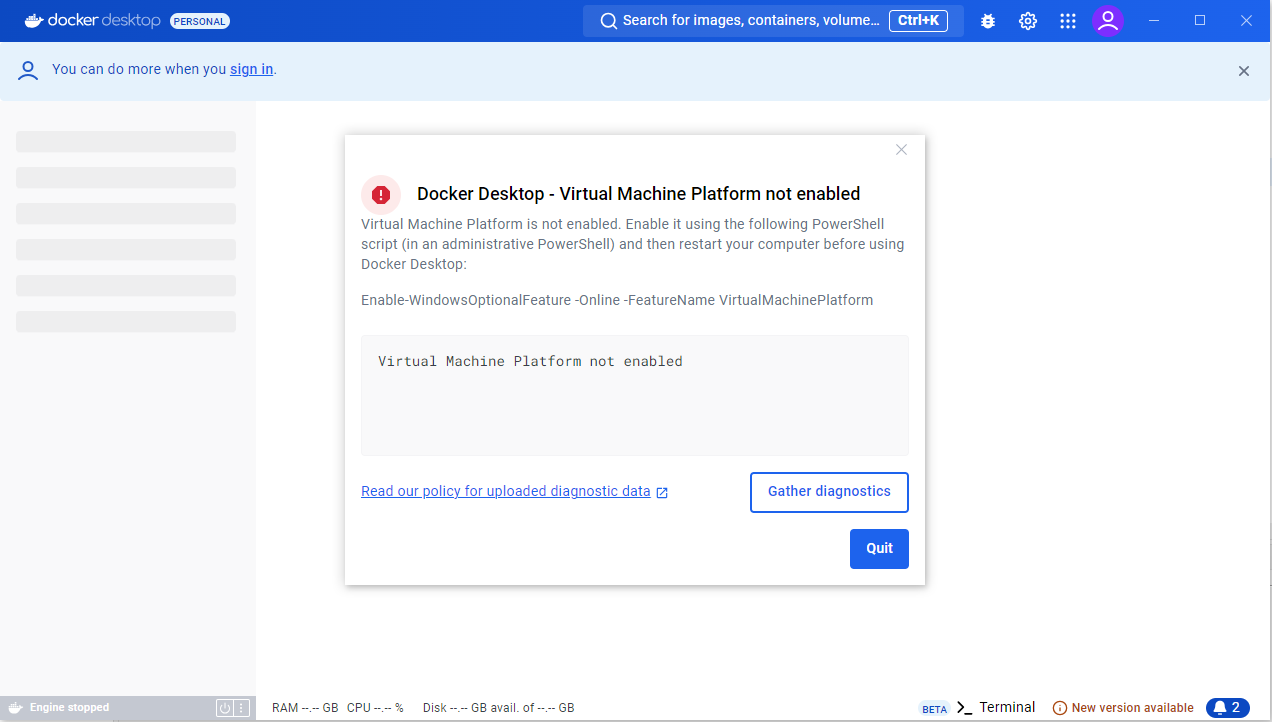Image resolution: width=1272 pixels, height=722 pixels.
Task: Dismiss the sign-in banner
Action: click(1244, 71)
